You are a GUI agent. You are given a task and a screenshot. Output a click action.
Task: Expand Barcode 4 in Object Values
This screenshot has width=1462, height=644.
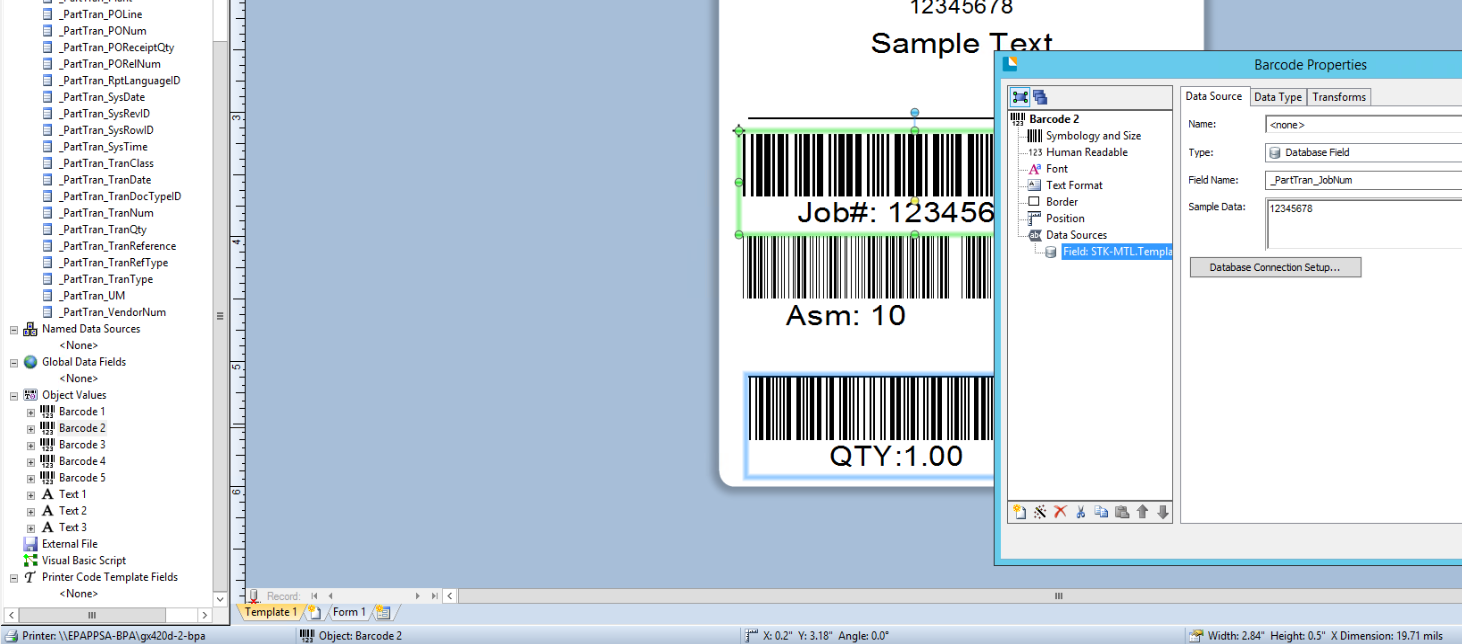point(30,462)
